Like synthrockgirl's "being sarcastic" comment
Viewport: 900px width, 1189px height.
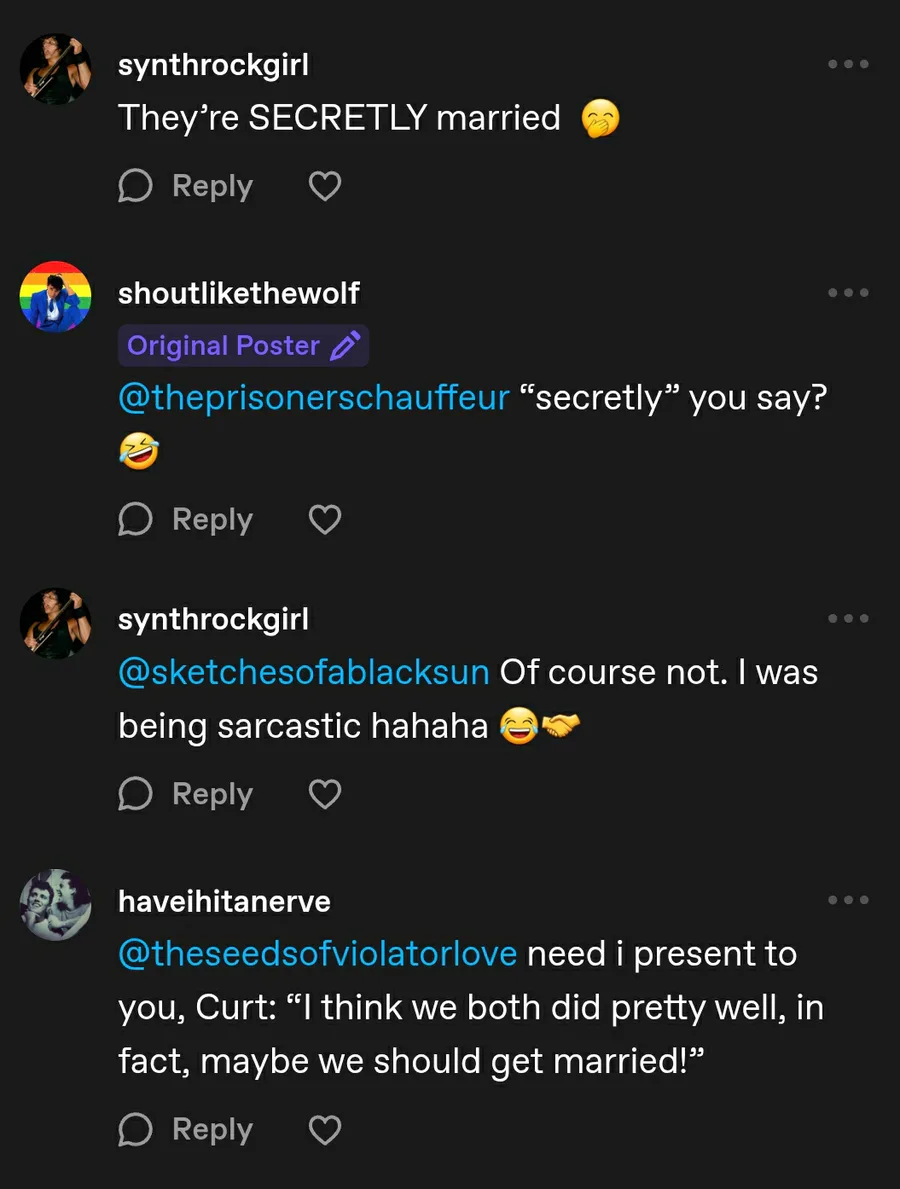pos(324,795)
